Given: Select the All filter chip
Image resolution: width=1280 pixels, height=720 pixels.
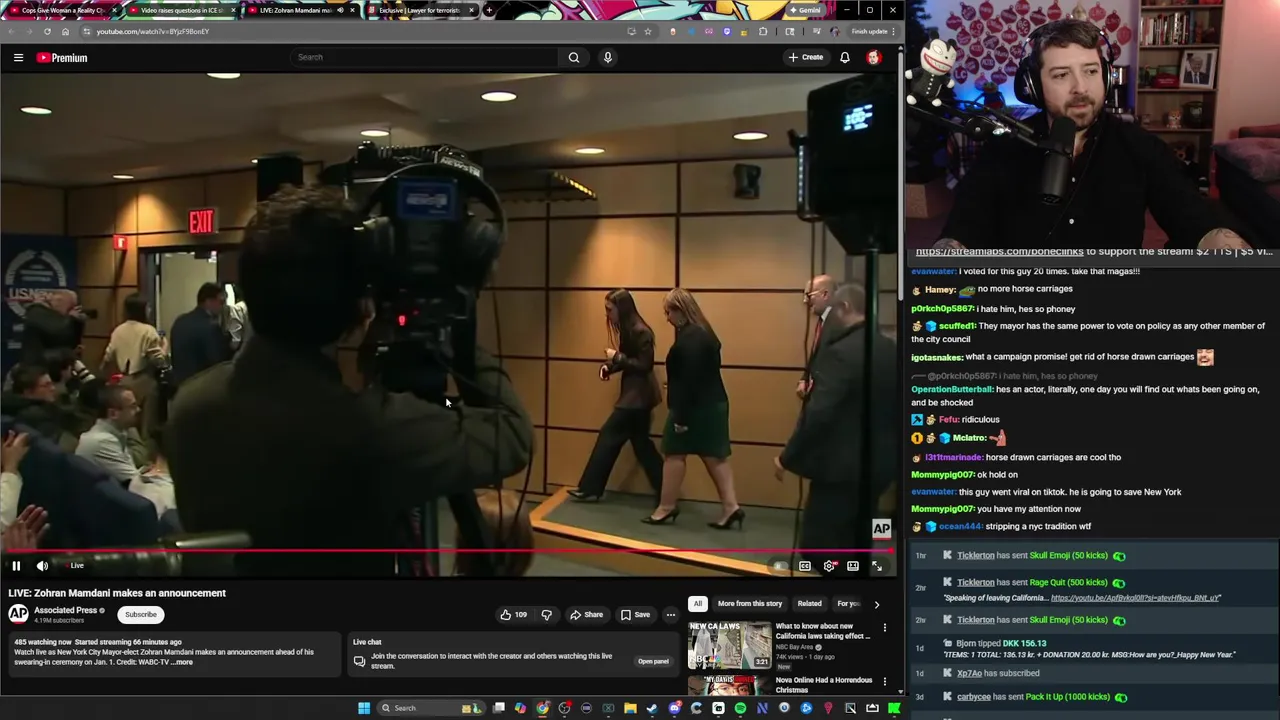Looking at the screenshot, I should 698,604.
